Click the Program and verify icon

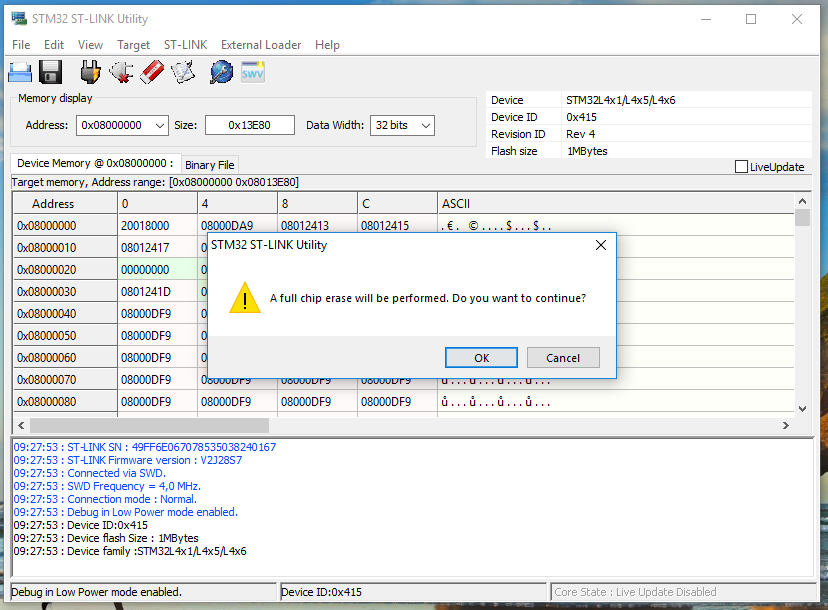pos(183,72)
